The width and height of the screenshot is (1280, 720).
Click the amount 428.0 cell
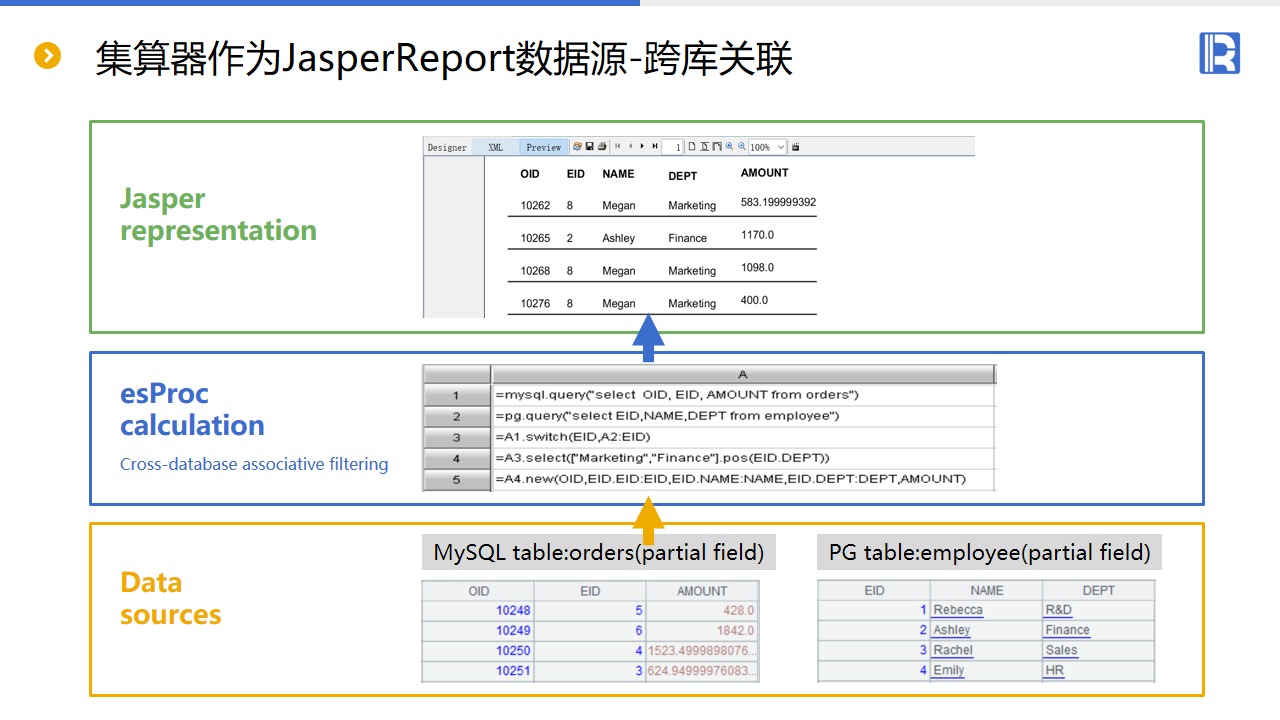(702, 610)
